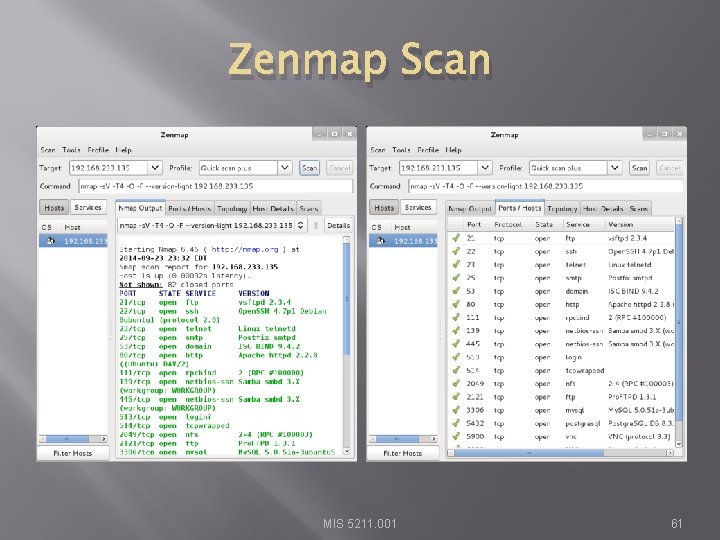Click green check icon for port 22
Viewport: 720px width, 540px height.
coord(456,251)
